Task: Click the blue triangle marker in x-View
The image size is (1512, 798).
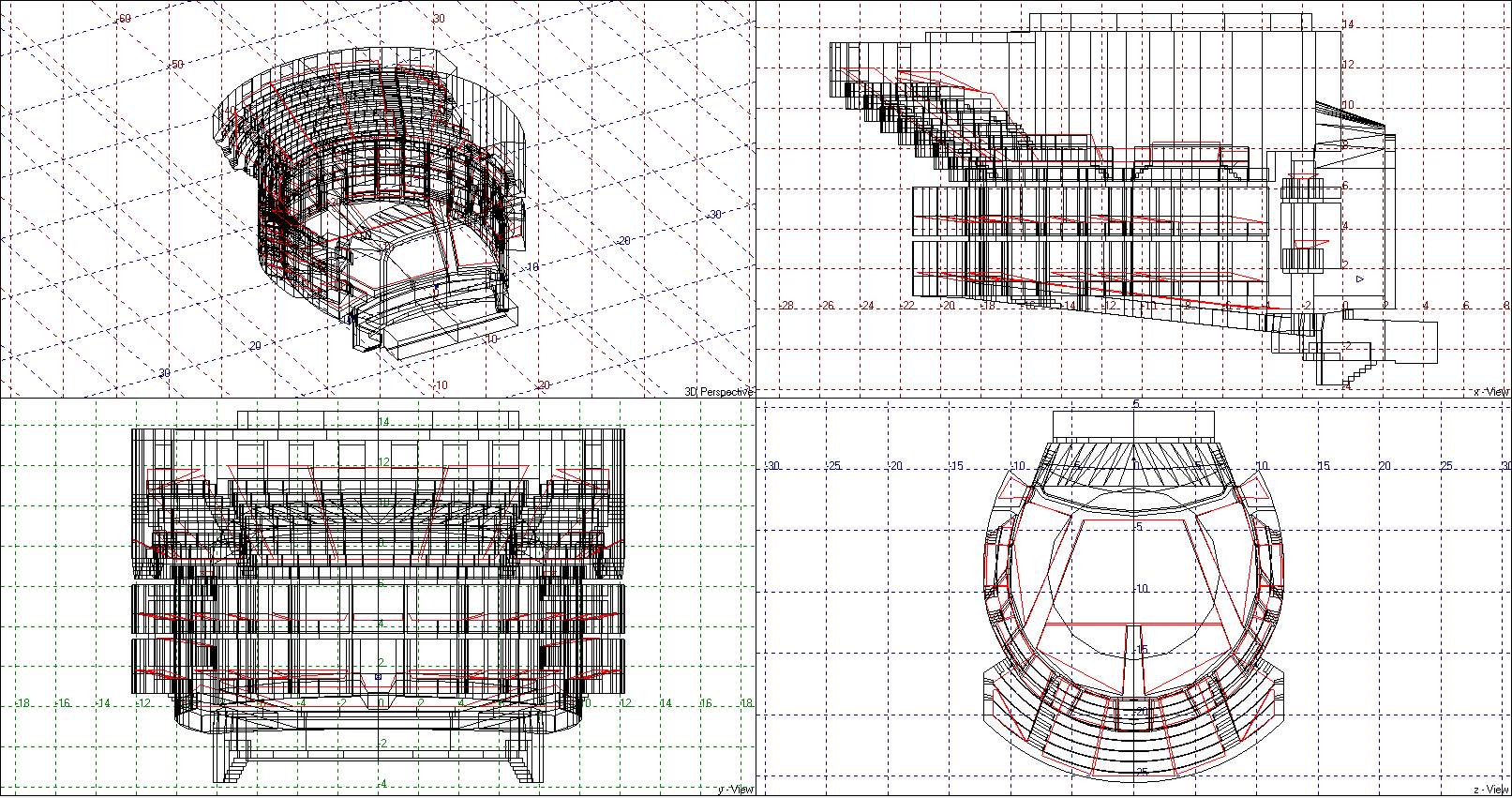Action: (1360, 279)
